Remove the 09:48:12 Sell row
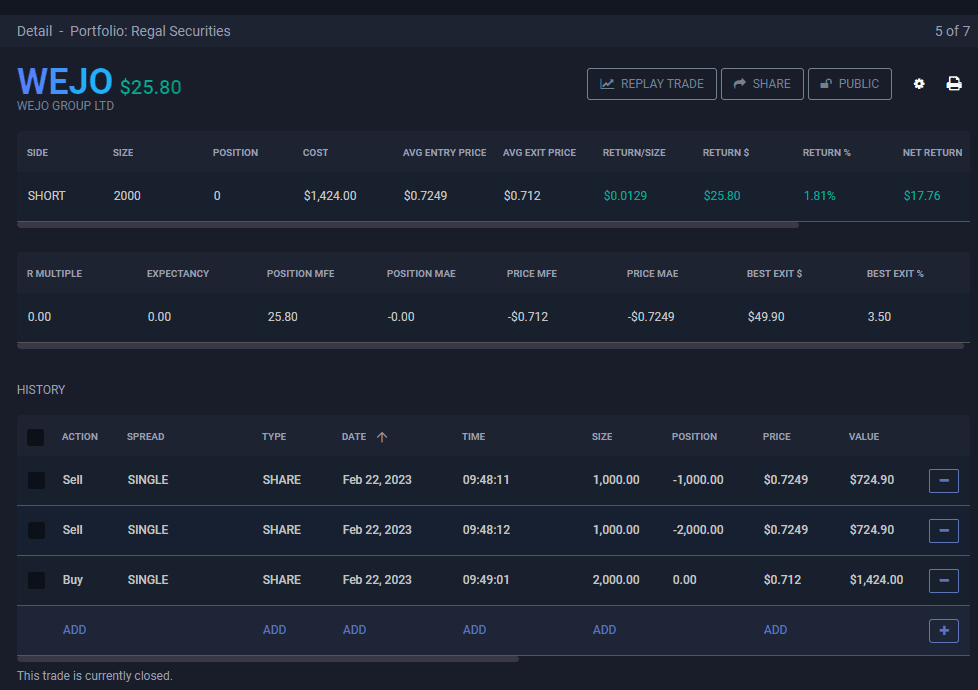Viewport: 978px width, 690px height. coord(943,531)
